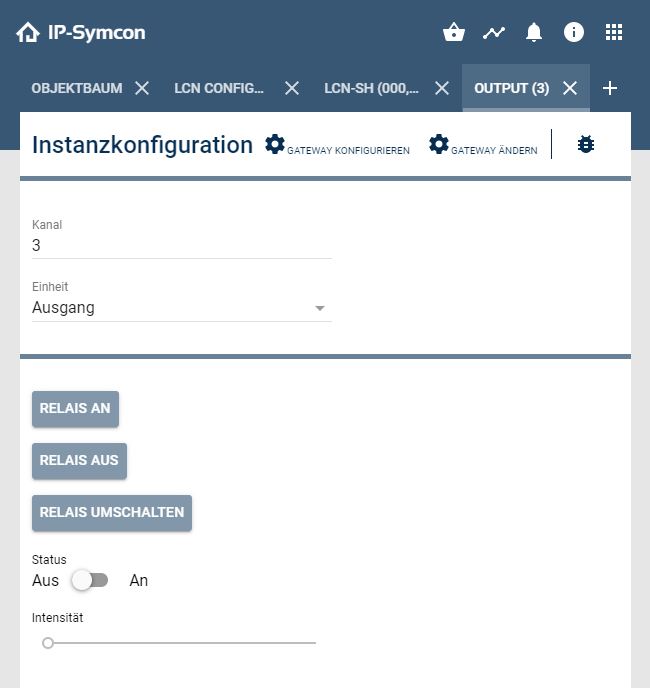Click the Gateway Ändern gear icon
This screenshot has width=650, height=688.
(439, 145)
